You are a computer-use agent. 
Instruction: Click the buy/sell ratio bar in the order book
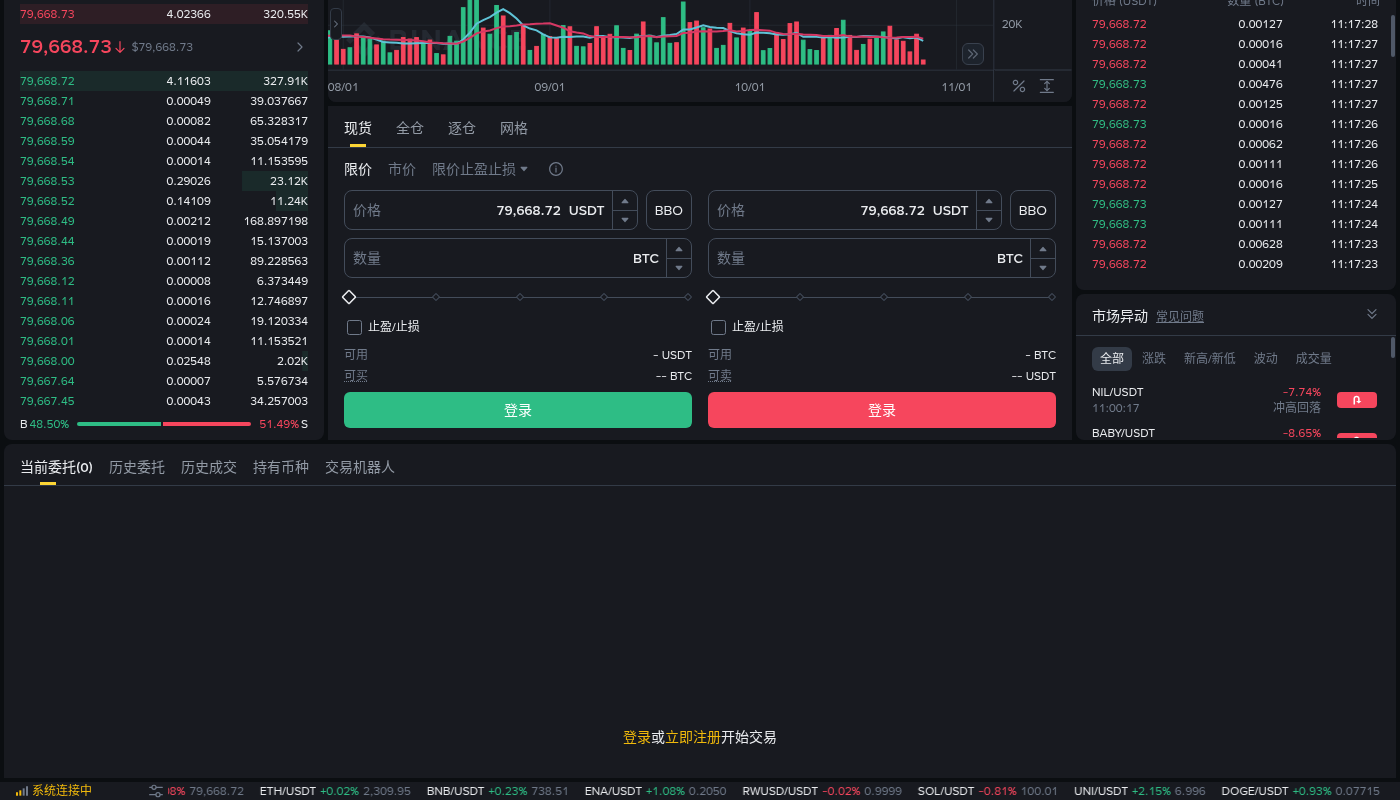(164, 424)
